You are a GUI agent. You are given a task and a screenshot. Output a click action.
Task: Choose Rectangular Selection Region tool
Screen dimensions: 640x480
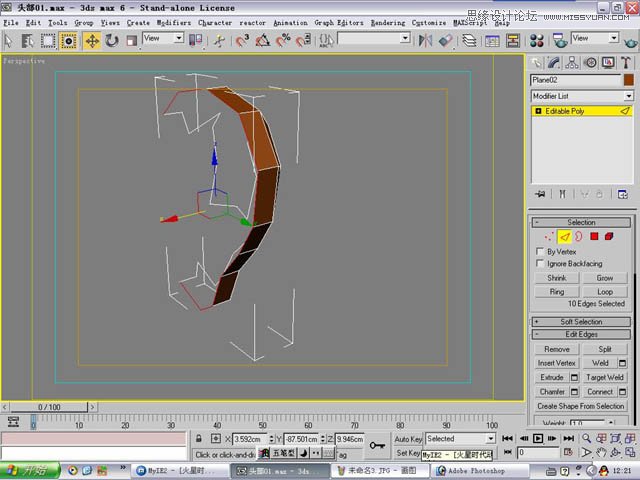(48, 41)
